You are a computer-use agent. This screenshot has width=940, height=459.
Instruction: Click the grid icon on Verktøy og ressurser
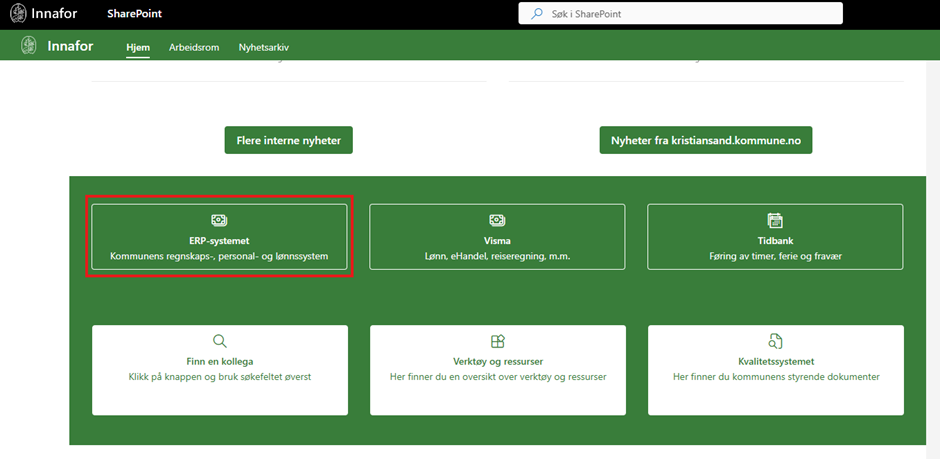(498, 341)
